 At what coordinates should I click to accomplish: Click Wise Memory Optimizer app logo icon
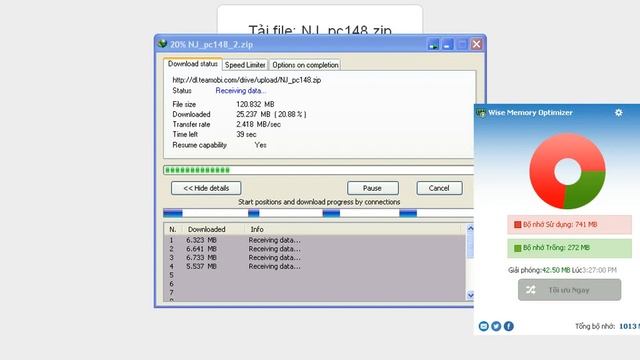tap(481, 113)
